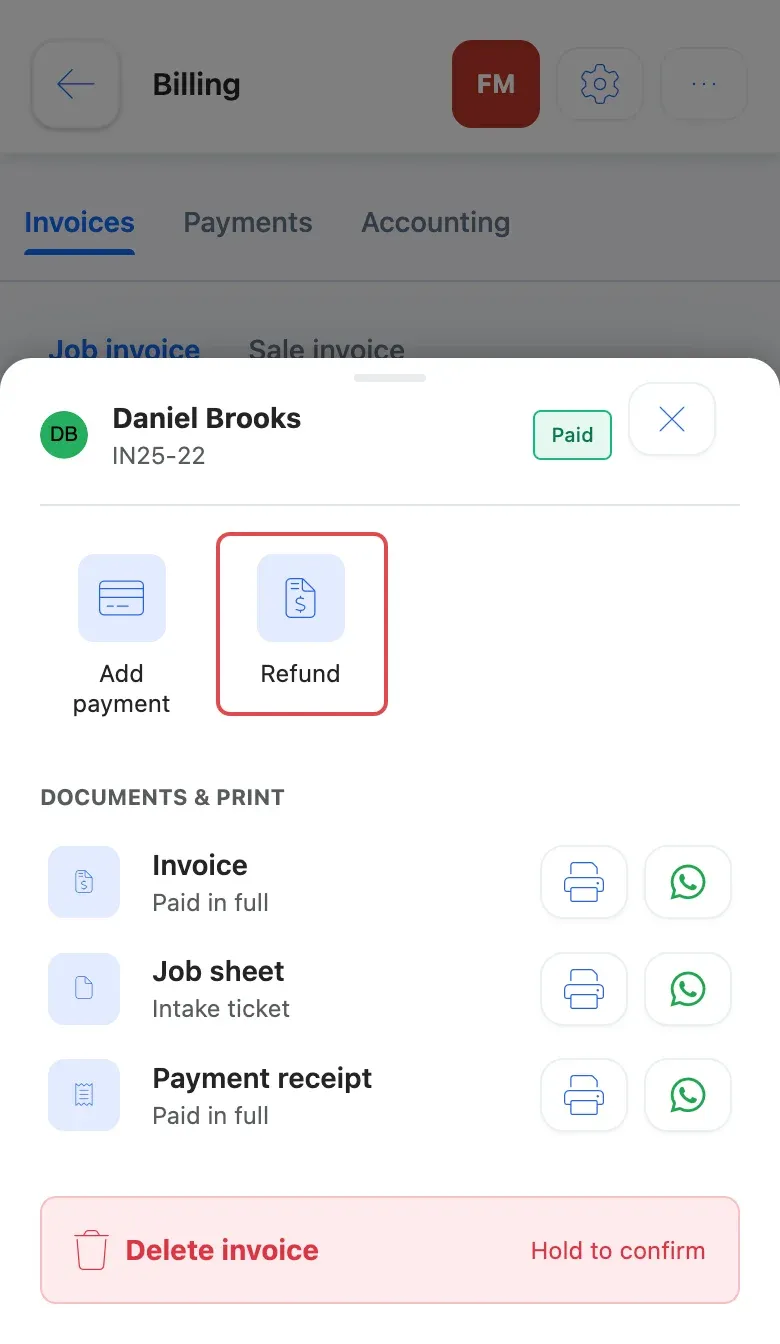Print the Payment receipt
This screenshot has height=1344, width=780.
584,1095
